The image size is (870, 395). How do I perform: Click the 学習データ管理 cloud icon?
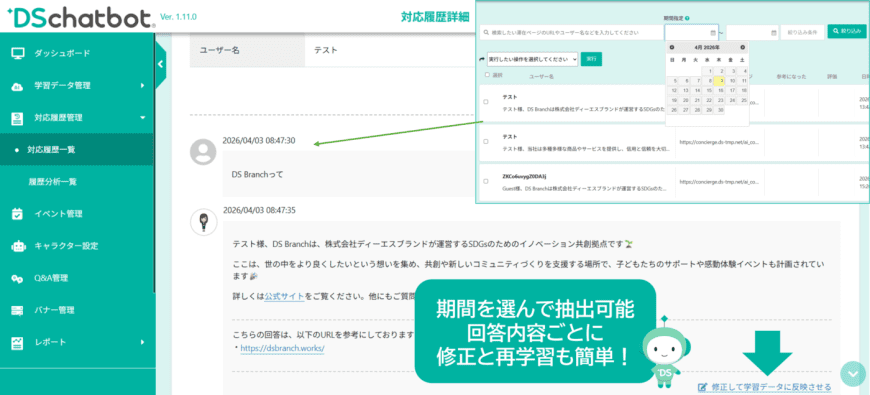click(18, 86)
